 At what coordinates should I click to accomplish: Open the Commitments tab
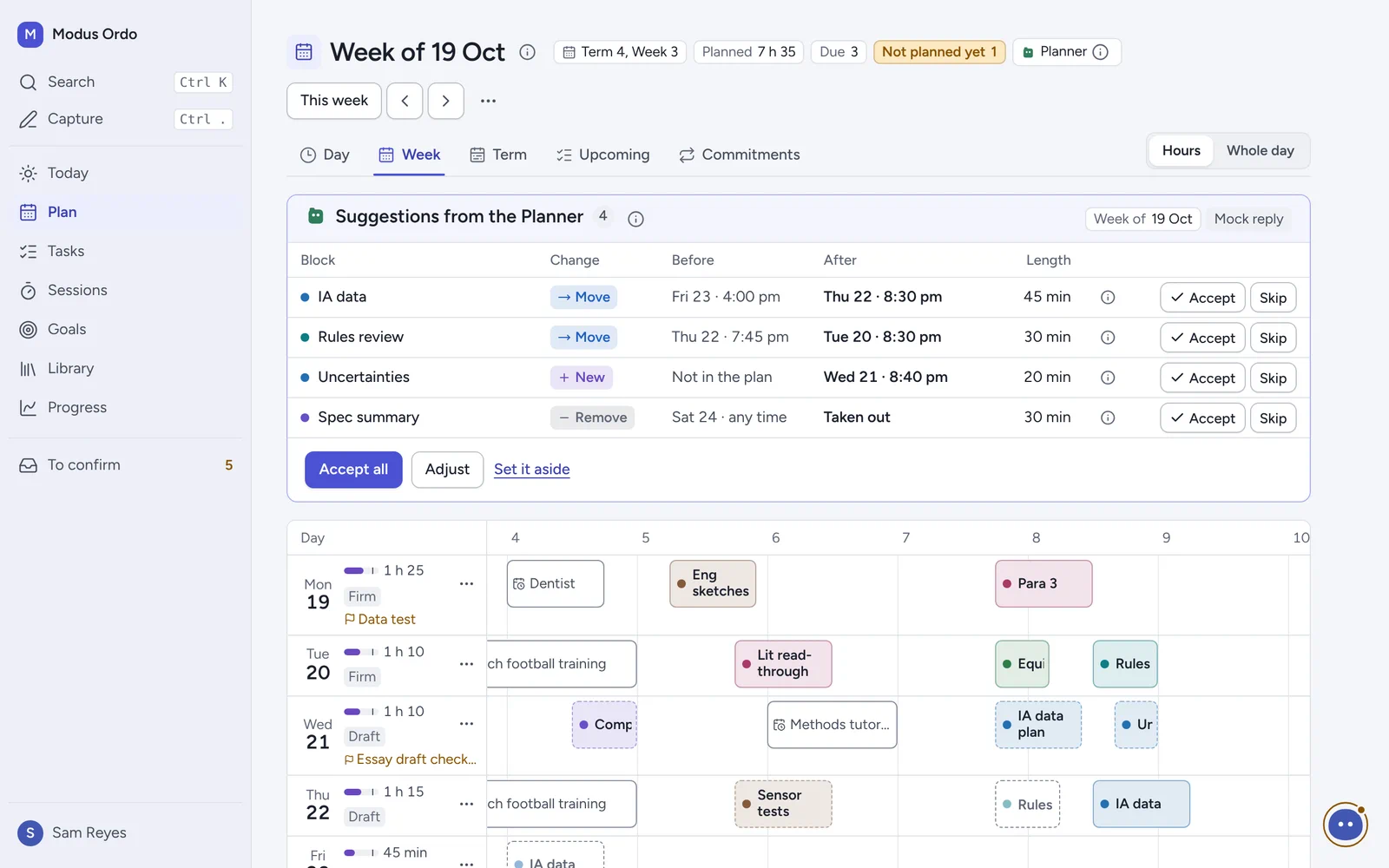(x=740, y=155)
